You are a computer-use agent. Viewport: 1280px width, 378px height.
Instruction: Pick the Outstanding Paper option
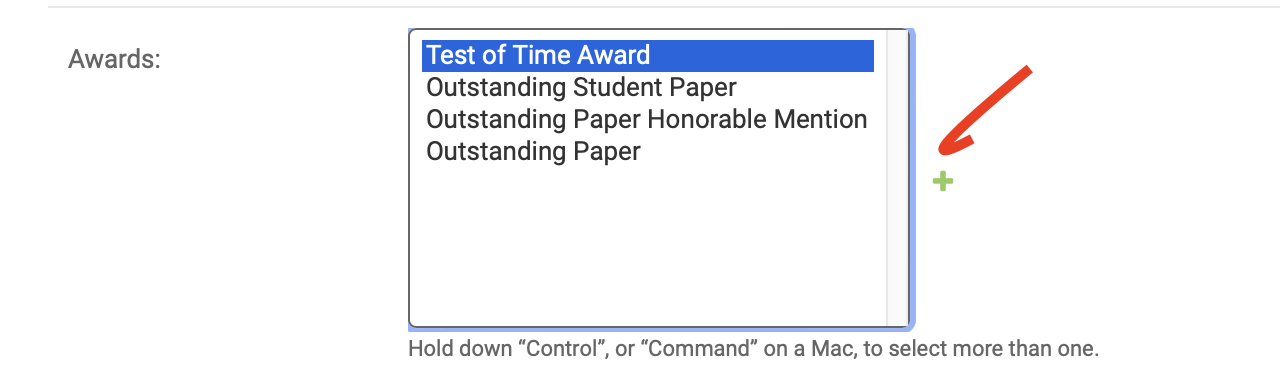[648, 151]
